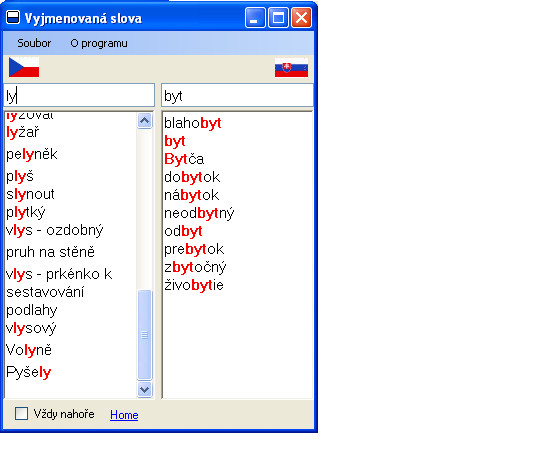Select the word 'neodbytný'
Screen dimensions: 556x449
199,213
